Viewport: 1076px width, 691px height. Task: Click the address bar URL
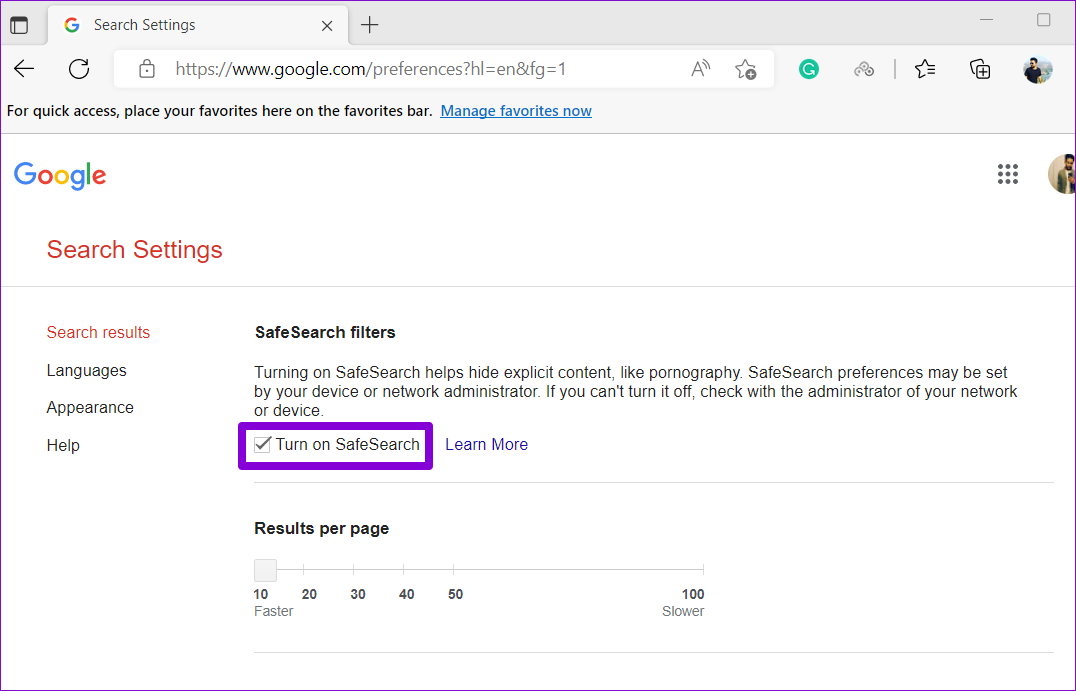(371, 69)
